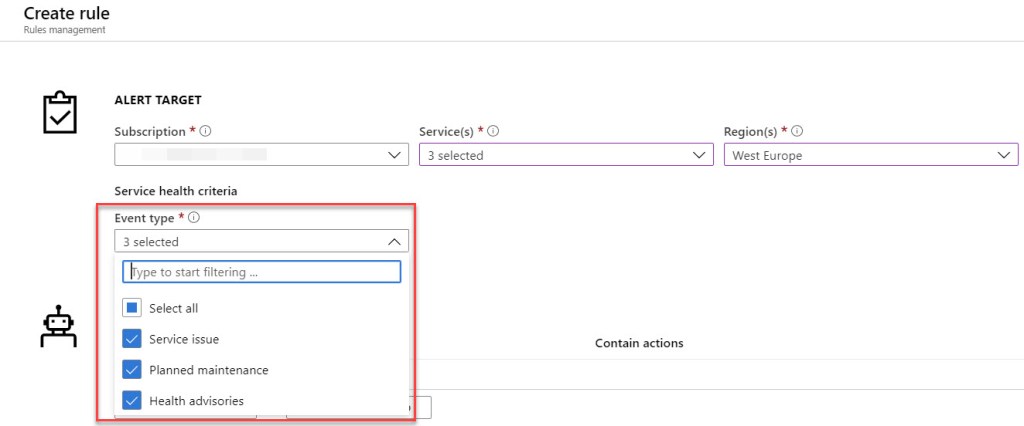Click the filter text box in Event type

coord(261,272)
